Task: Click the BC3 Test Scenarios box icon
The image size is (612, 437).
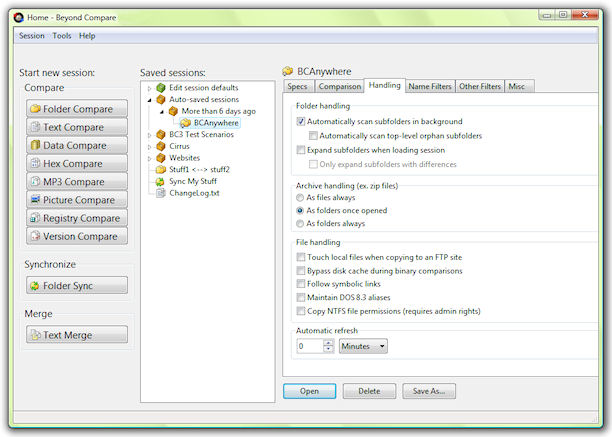Action: tap(161, 135)
